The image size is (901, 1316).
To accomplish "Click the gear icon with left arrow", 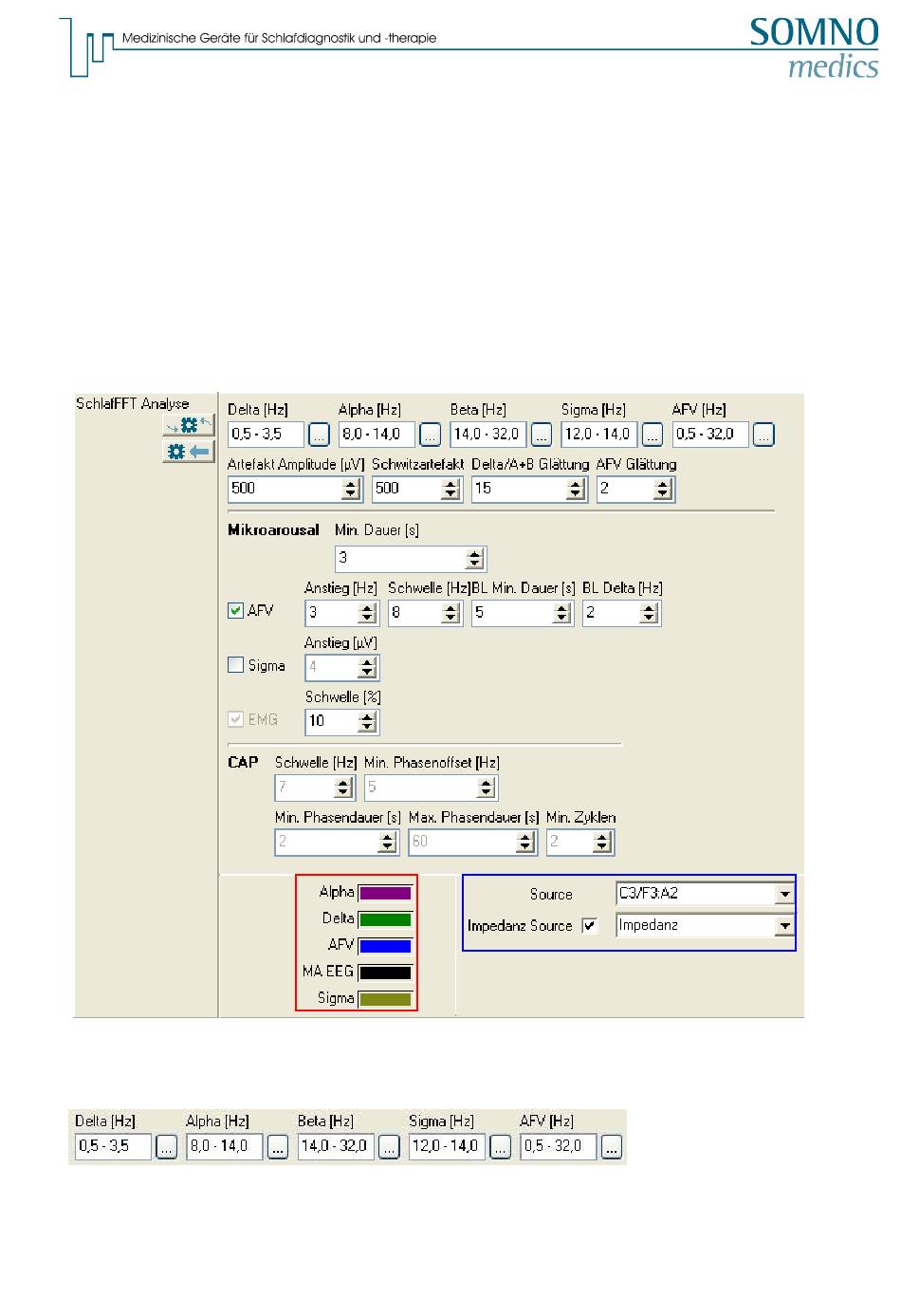I will [x=188, y=452].
